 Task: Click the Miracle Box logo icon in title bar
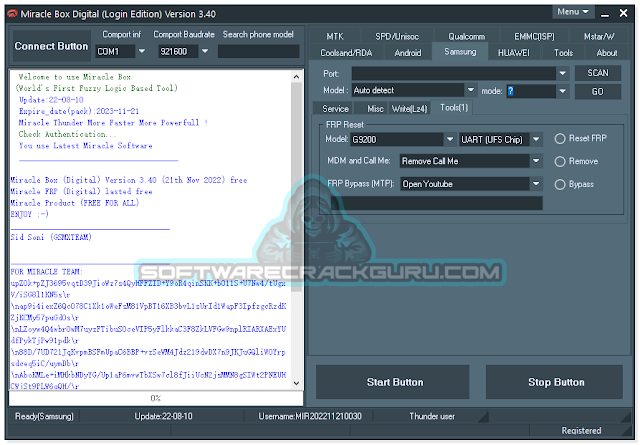point(13,14)
